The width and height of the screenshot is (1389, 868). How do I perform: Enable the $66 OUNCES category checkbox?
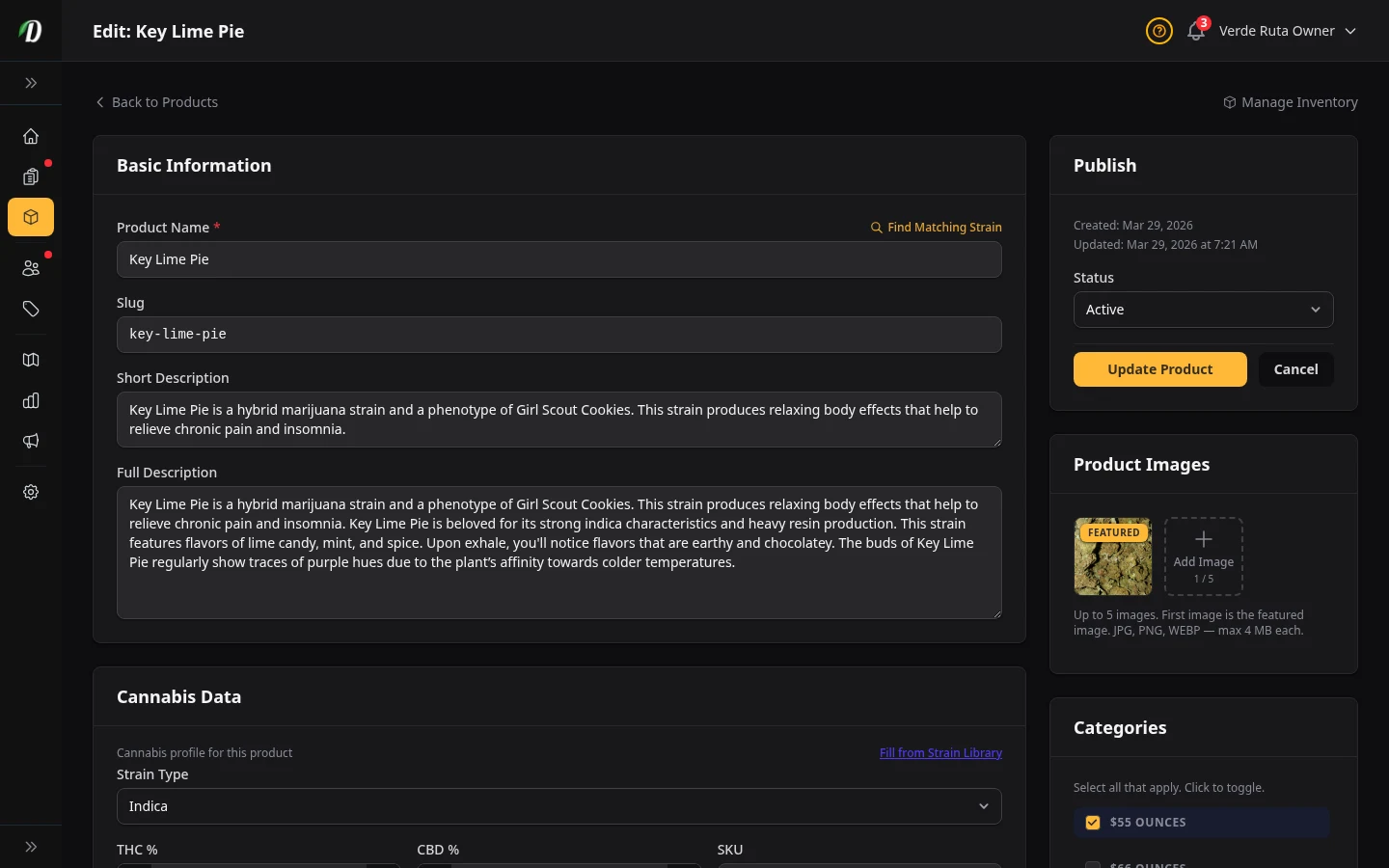coord(1093,864)
